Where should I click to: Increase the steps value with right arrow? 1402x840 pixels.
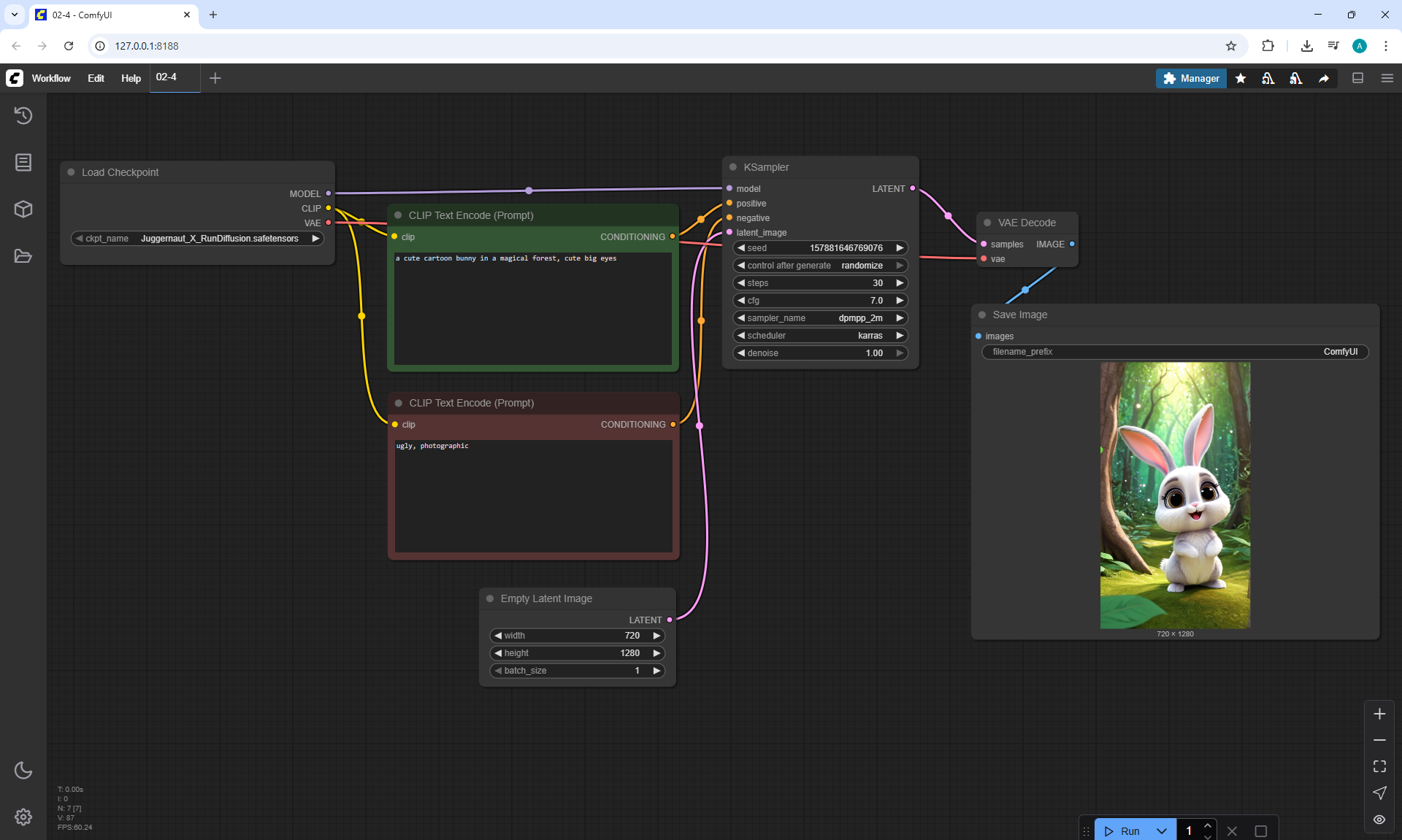click(900, 283)
